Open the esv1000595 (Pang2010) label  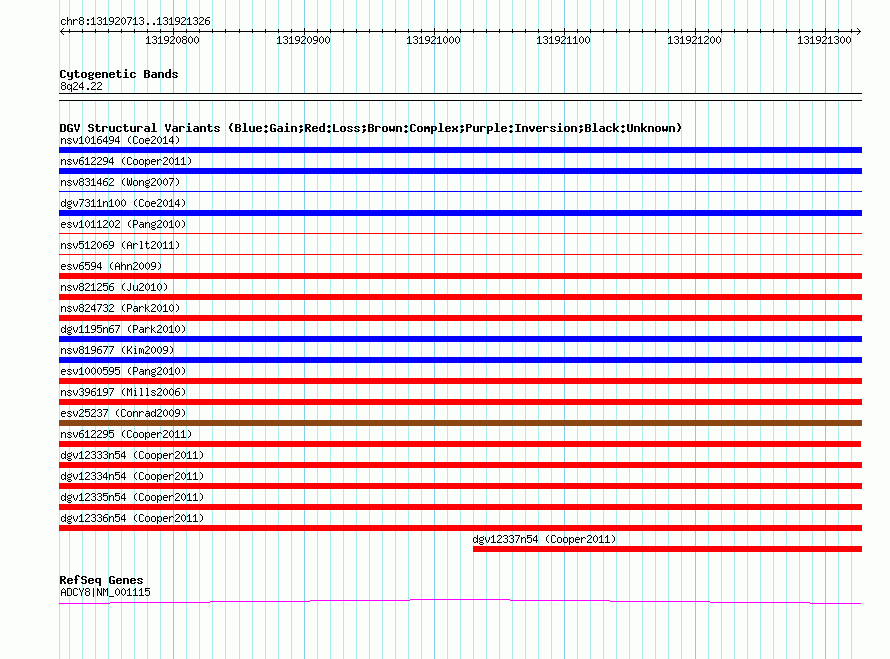(123, 371)
